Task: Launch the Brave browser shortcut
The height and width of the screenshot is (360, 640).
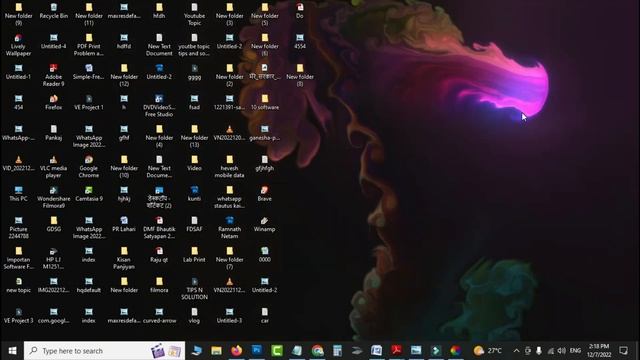Action: [x=264, y=194]
